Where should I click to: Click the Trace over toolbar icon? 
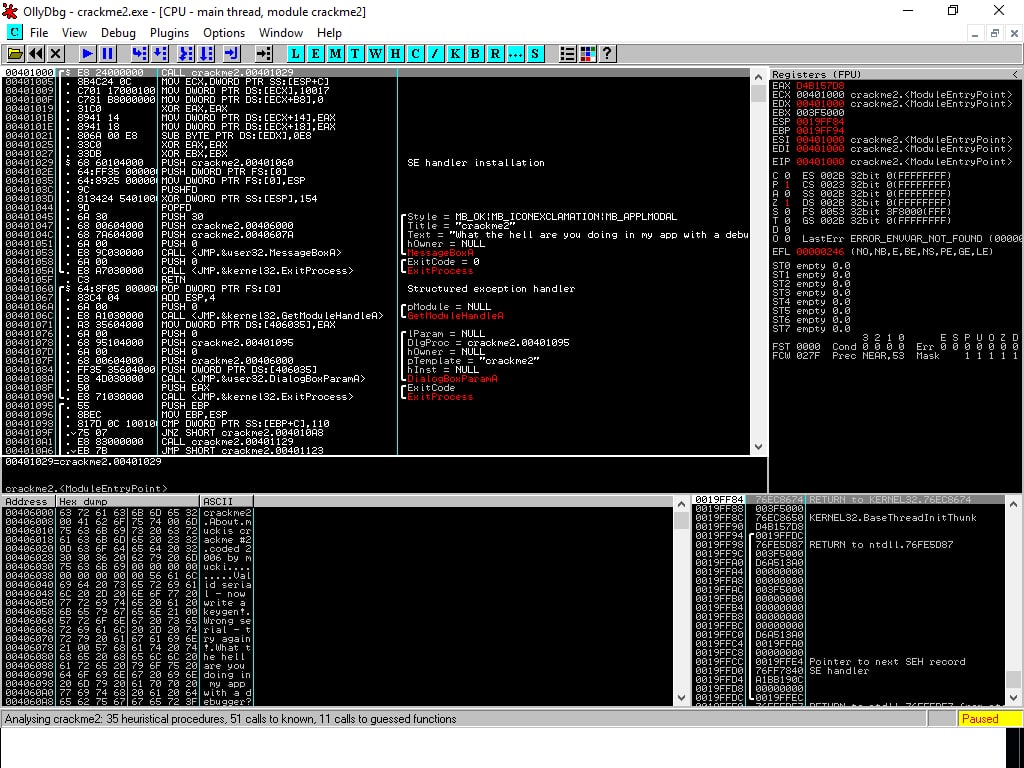(x=206, y=54)
